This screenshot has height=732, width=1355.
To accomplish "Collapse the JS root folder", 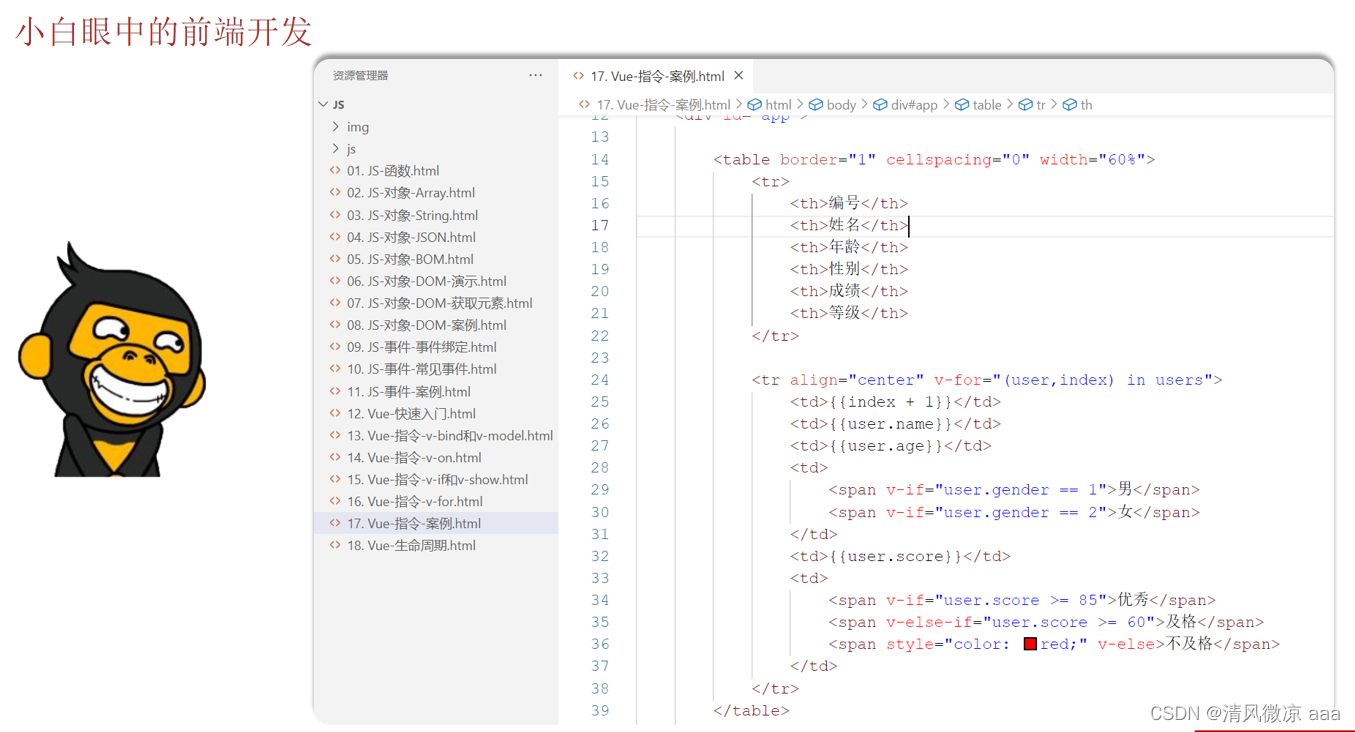I will [323, 104].
